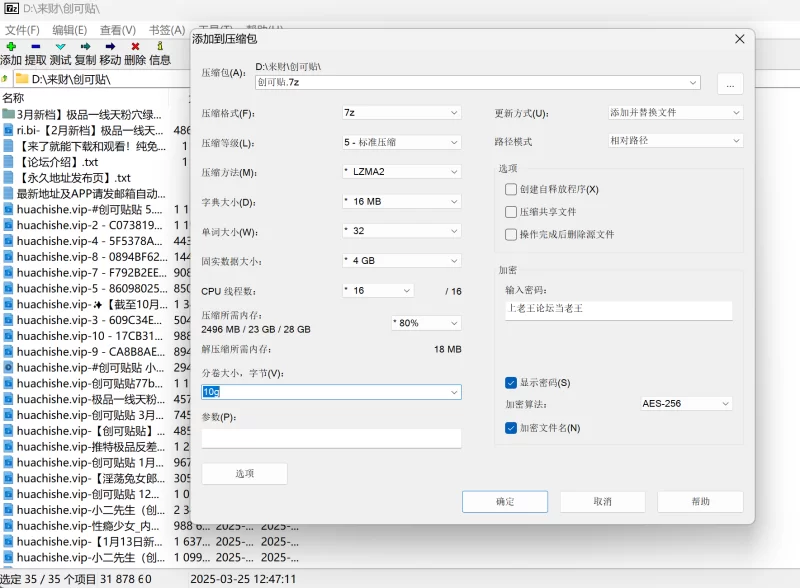Open the AES-256 encryption method dropdown
The height and width of the screenshot is (588, 800).
pos(686,404)
